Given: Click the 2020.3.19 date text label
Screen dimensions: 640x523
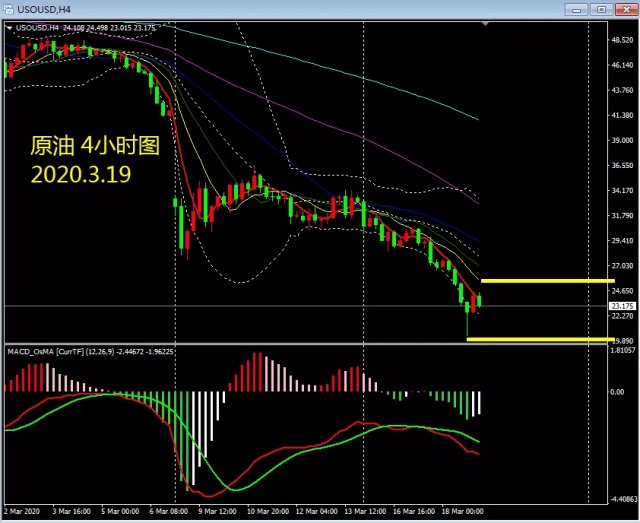Looking at the screenshot, I should 81,174.
